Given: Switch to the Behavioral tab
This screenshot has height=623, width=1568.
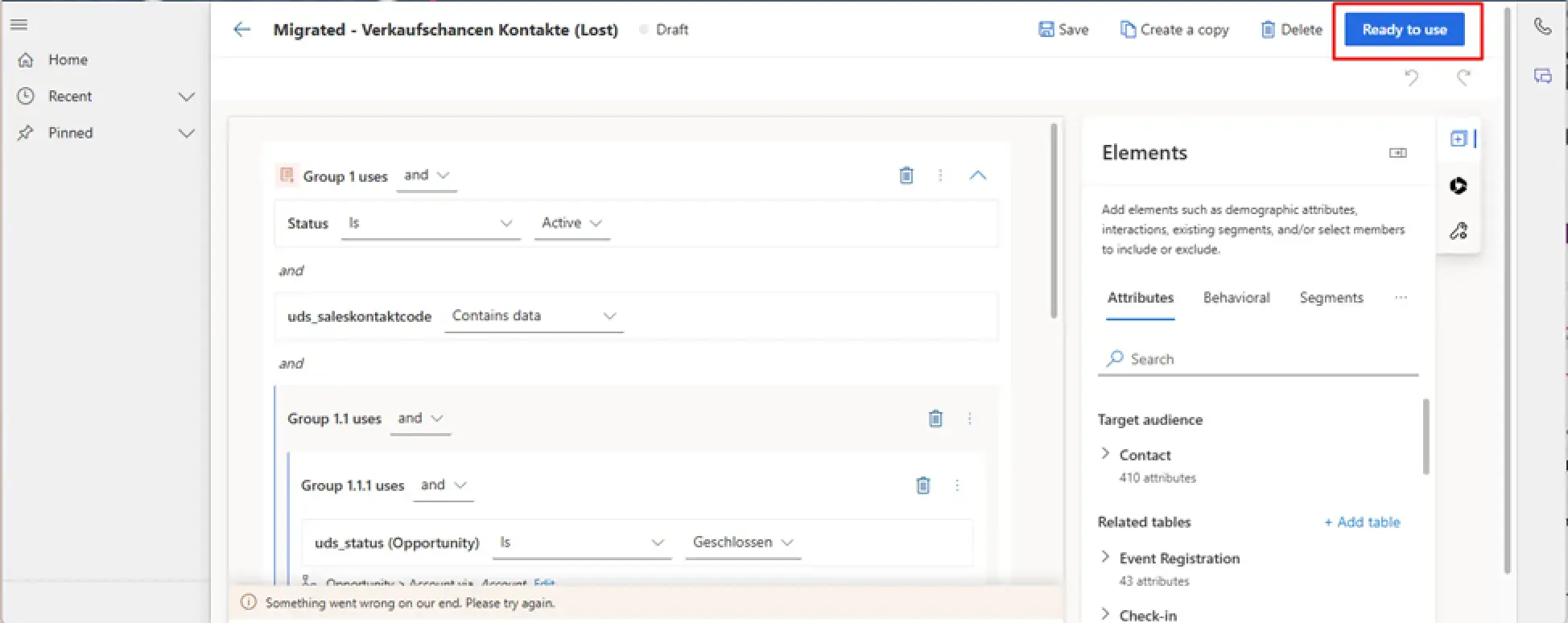Looking at the screenshot, I should [x=1236, y=298].
